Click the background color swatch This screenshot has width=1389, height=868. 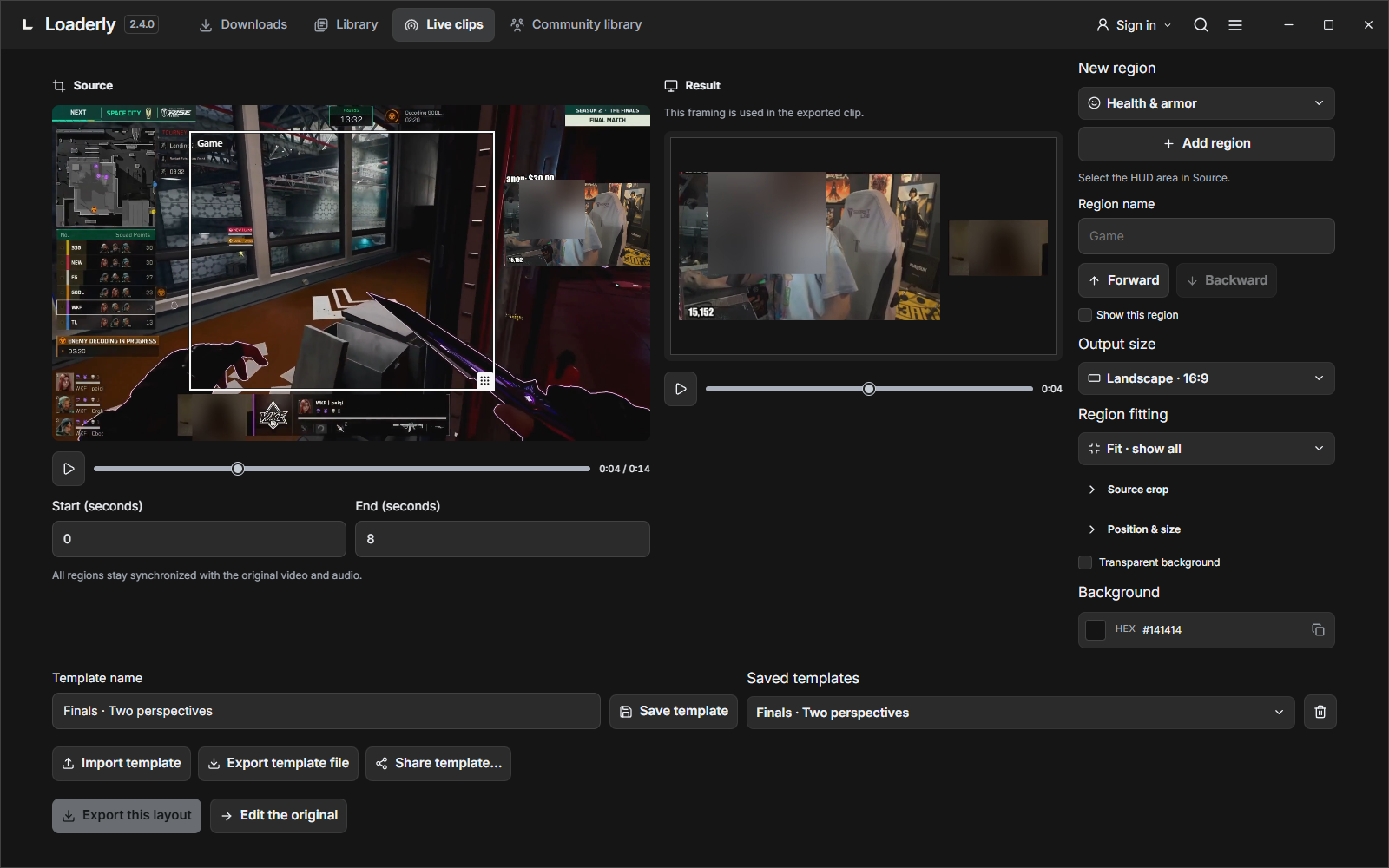[1096, 630]
